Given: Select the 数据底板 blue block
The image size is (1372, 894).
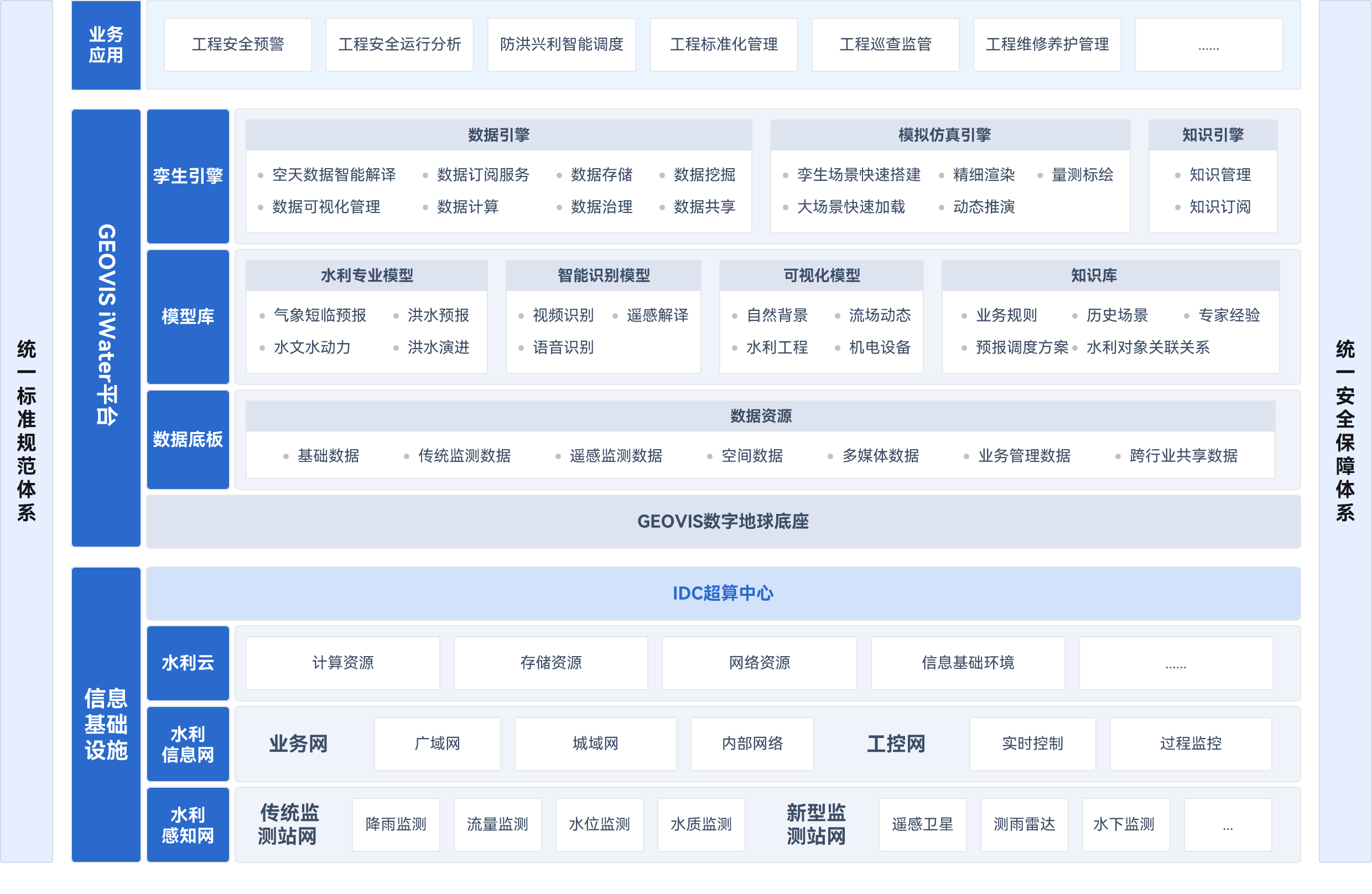Looking at the screenshot, I should coord(188,439).
